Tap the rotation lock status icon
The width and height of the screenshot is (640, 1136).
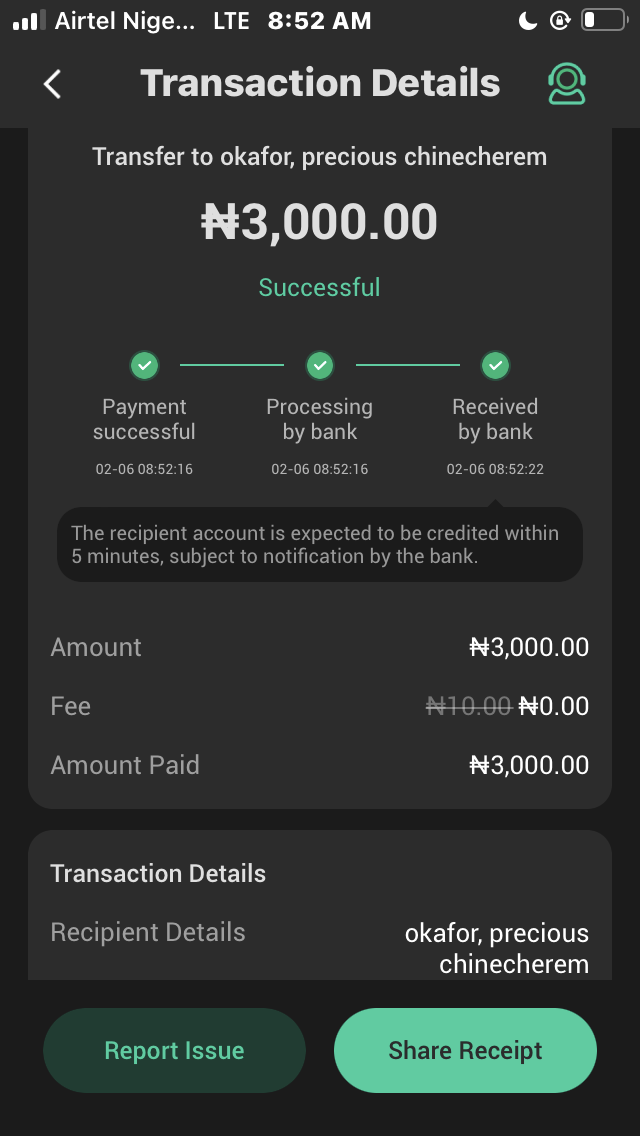pos(559,20)
